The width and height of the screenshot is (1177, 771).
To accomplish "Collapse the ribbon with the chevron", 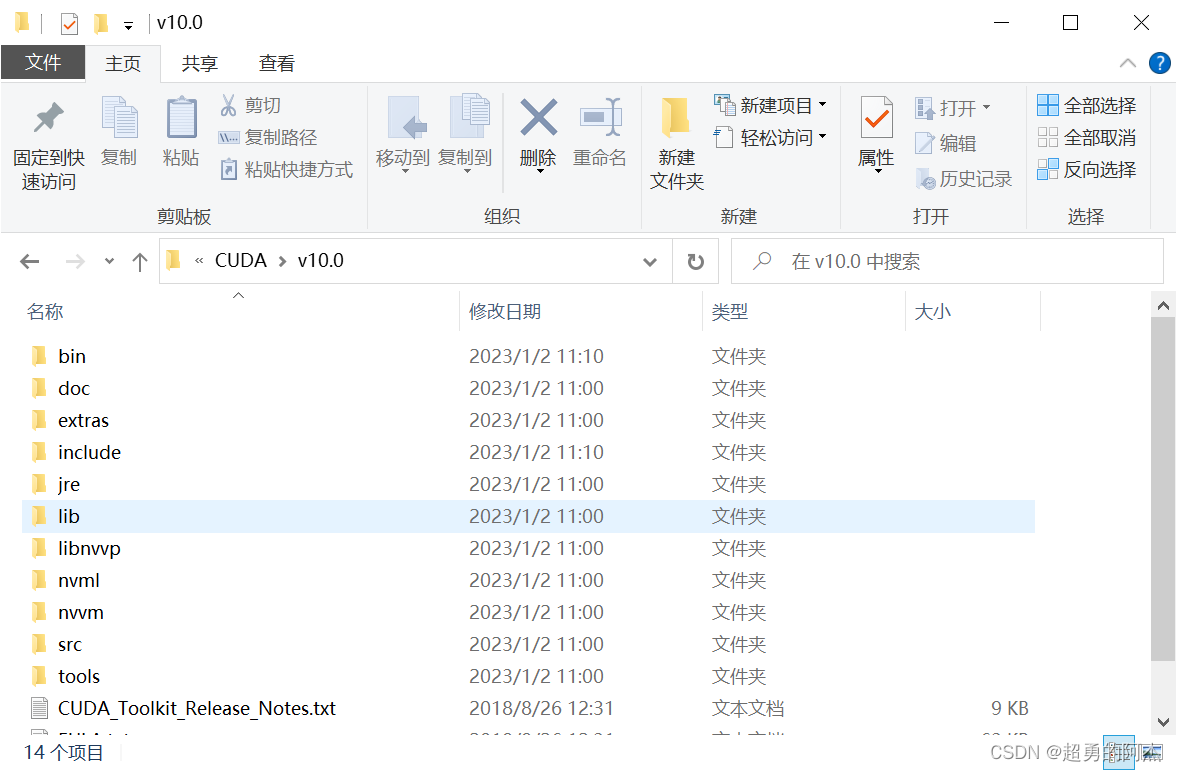I will (1127, 63).
